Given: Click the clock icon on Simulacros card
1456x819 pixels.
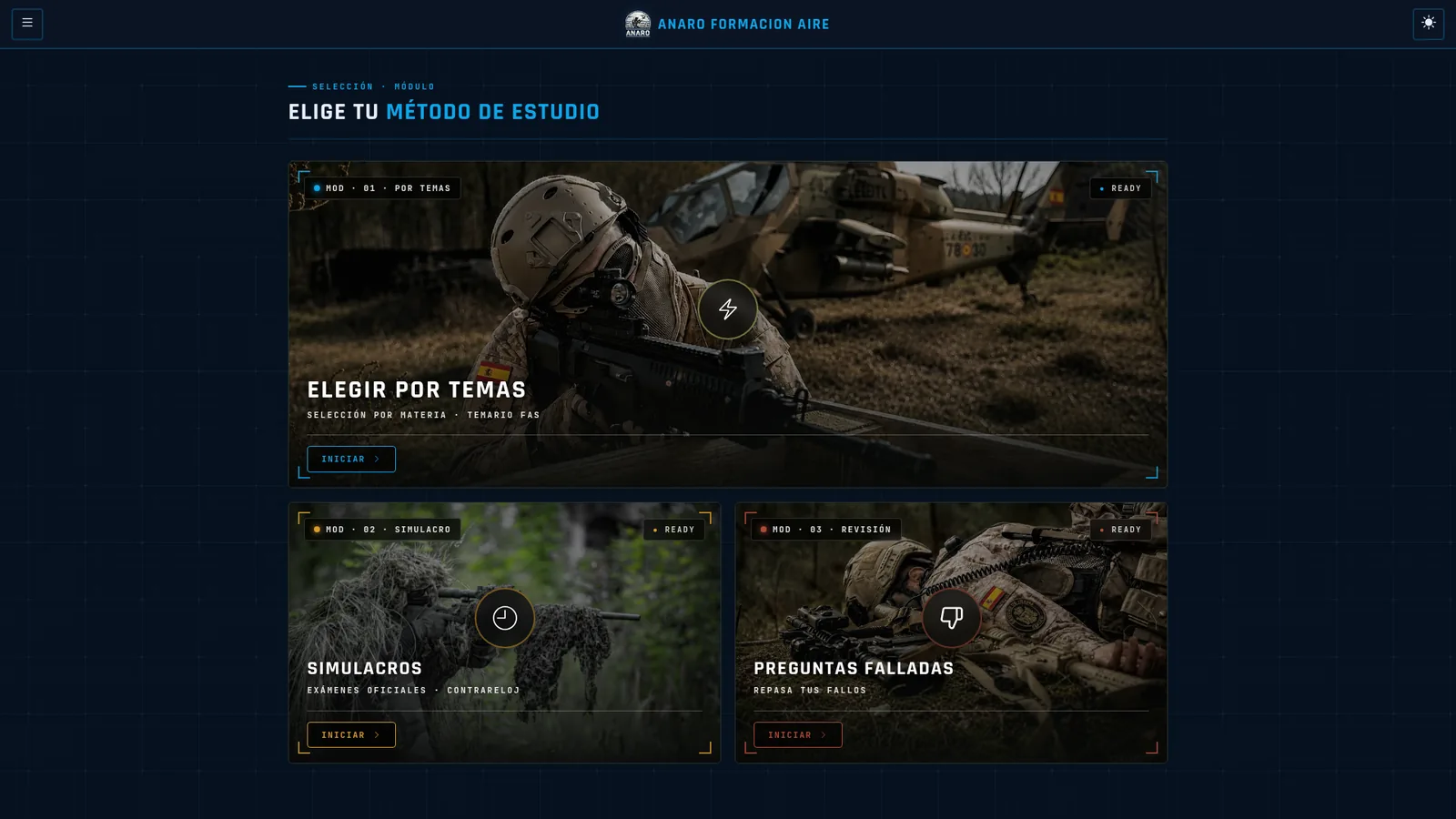Looking at the screenshot, I should 505,618.
